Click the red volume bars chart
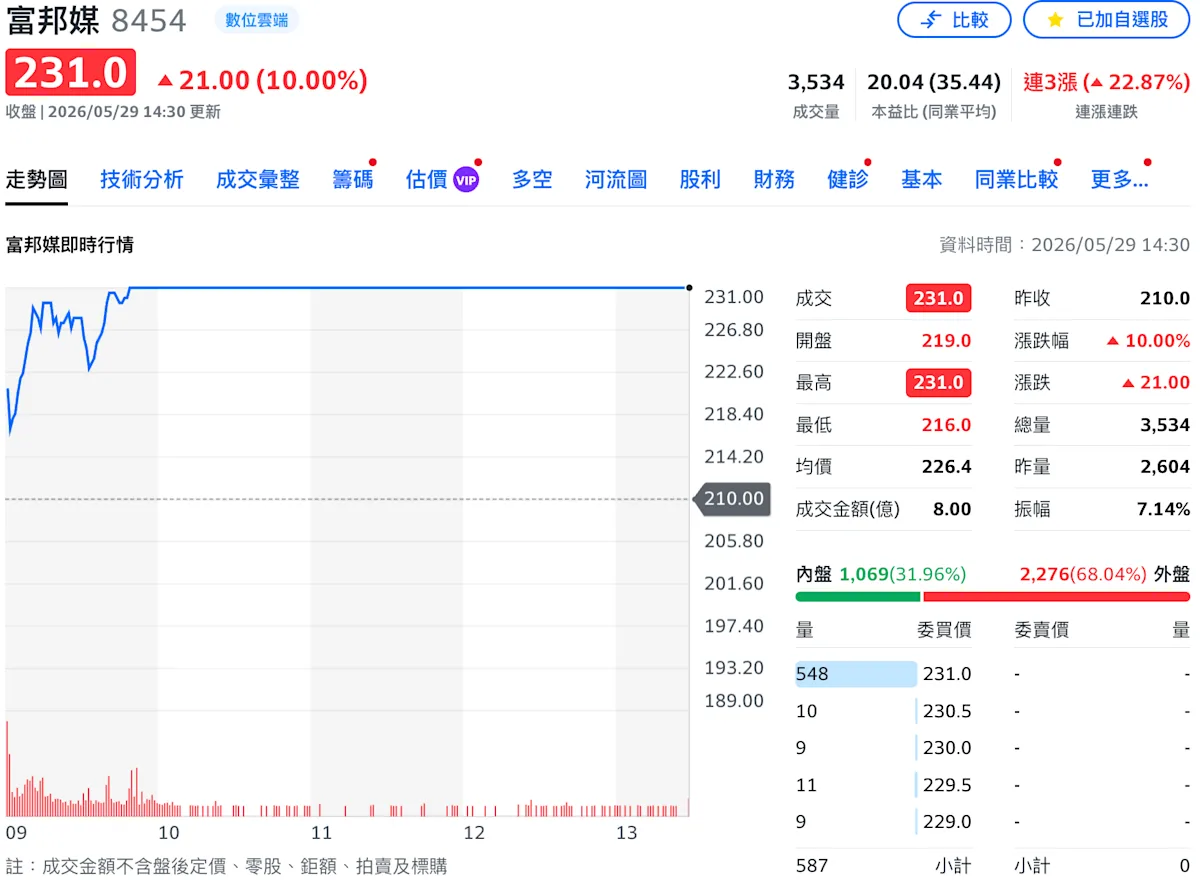Viewport: 1200px width, 880px height. click(347, 770)
